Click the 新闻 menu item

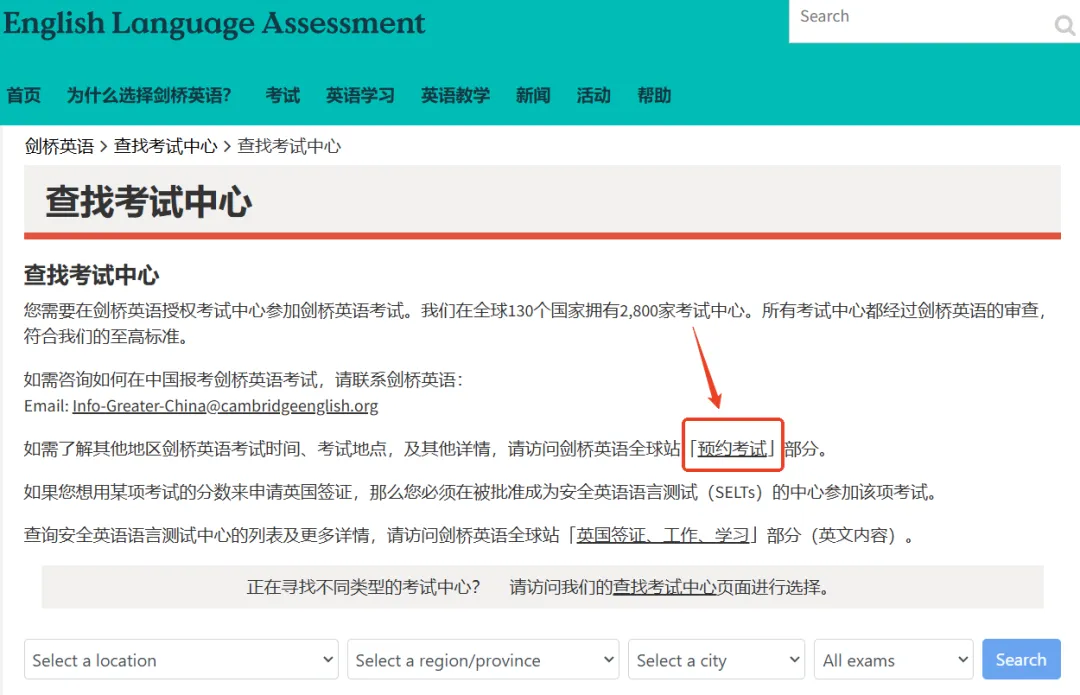[x=533, y=95]
